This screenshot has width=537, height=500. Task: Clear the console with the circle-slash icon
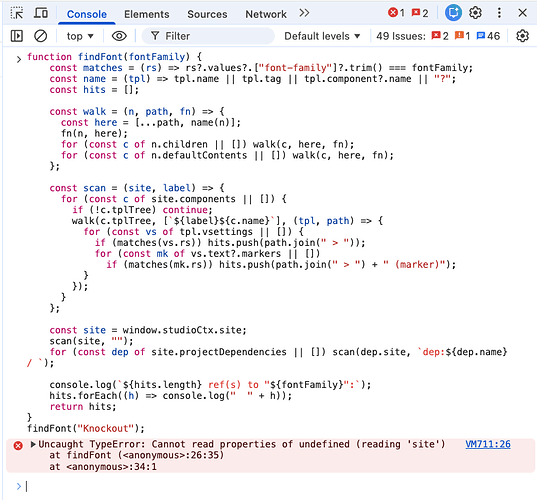pyautogui.click(x=40, y=36)
